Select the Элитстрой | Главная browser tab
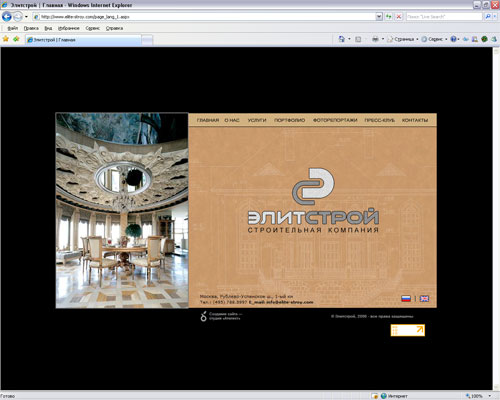This screenshot has height=400, width=500. [83, 40]
